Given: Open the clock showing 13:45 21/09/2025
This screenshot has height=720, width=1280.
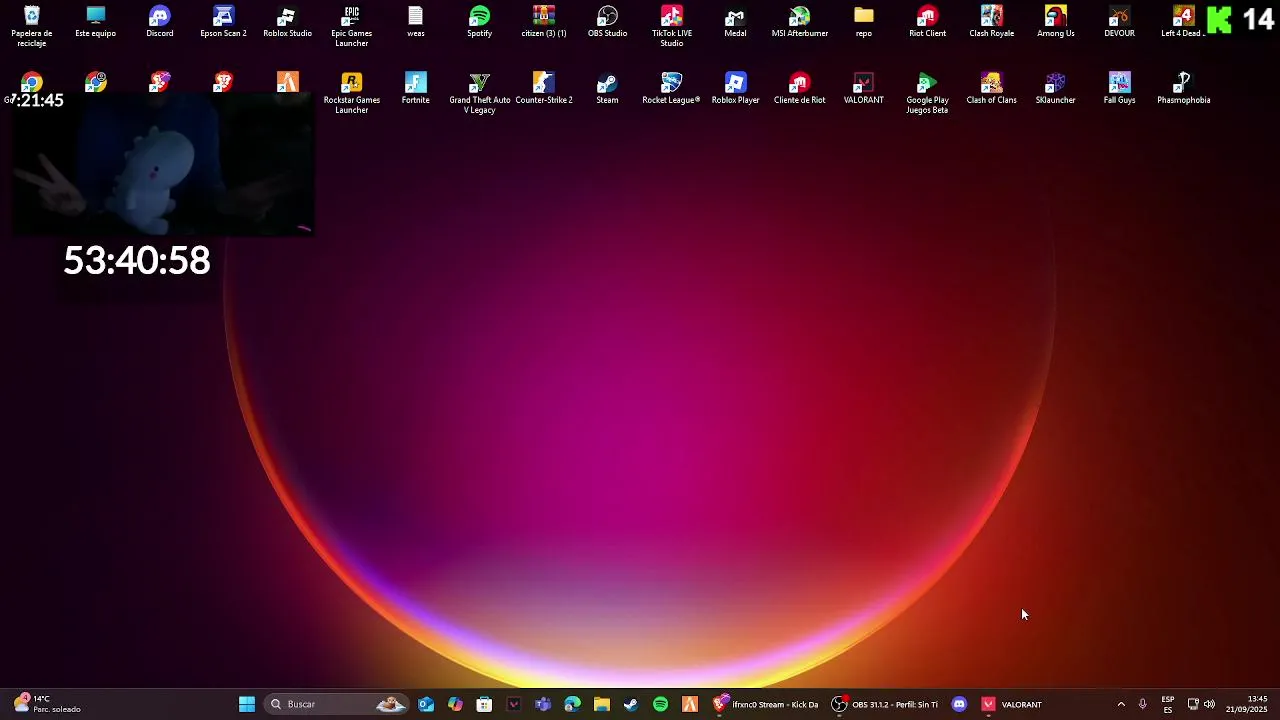Looking at the screenshot, I should point(1247,704).
